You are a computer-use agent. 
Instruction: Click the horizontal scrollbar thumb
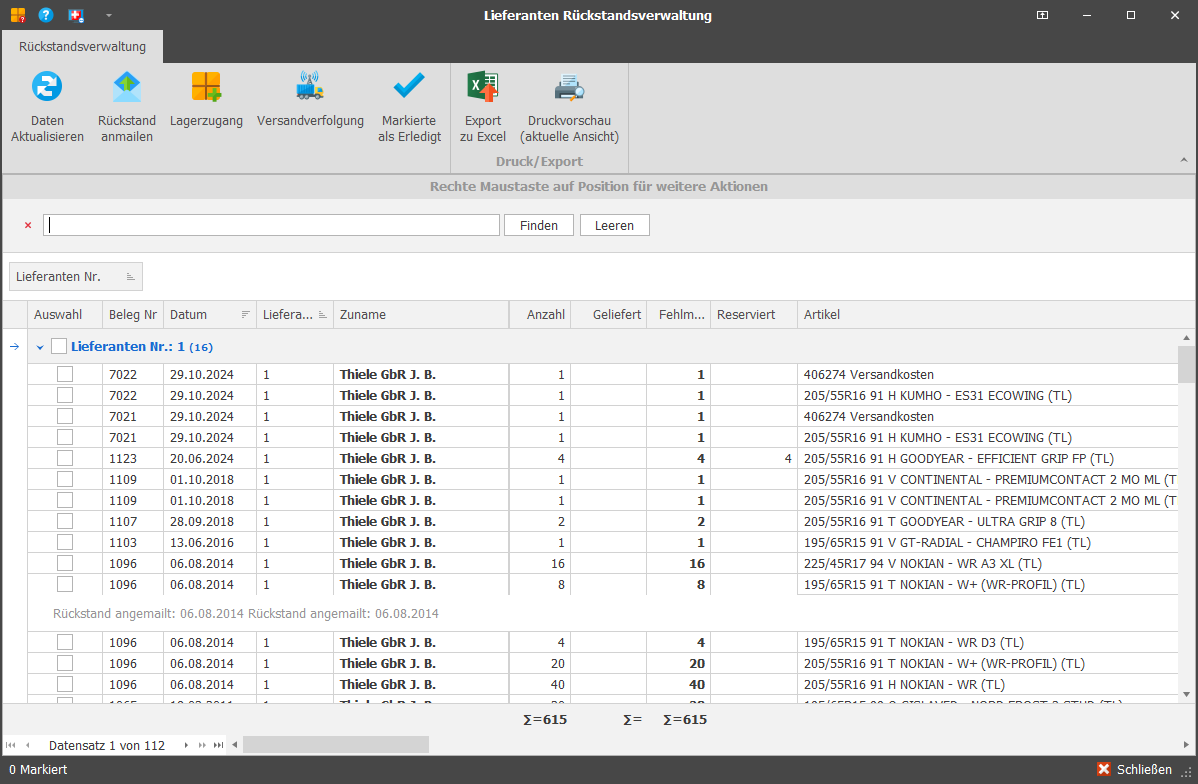(x=335, y=744)
